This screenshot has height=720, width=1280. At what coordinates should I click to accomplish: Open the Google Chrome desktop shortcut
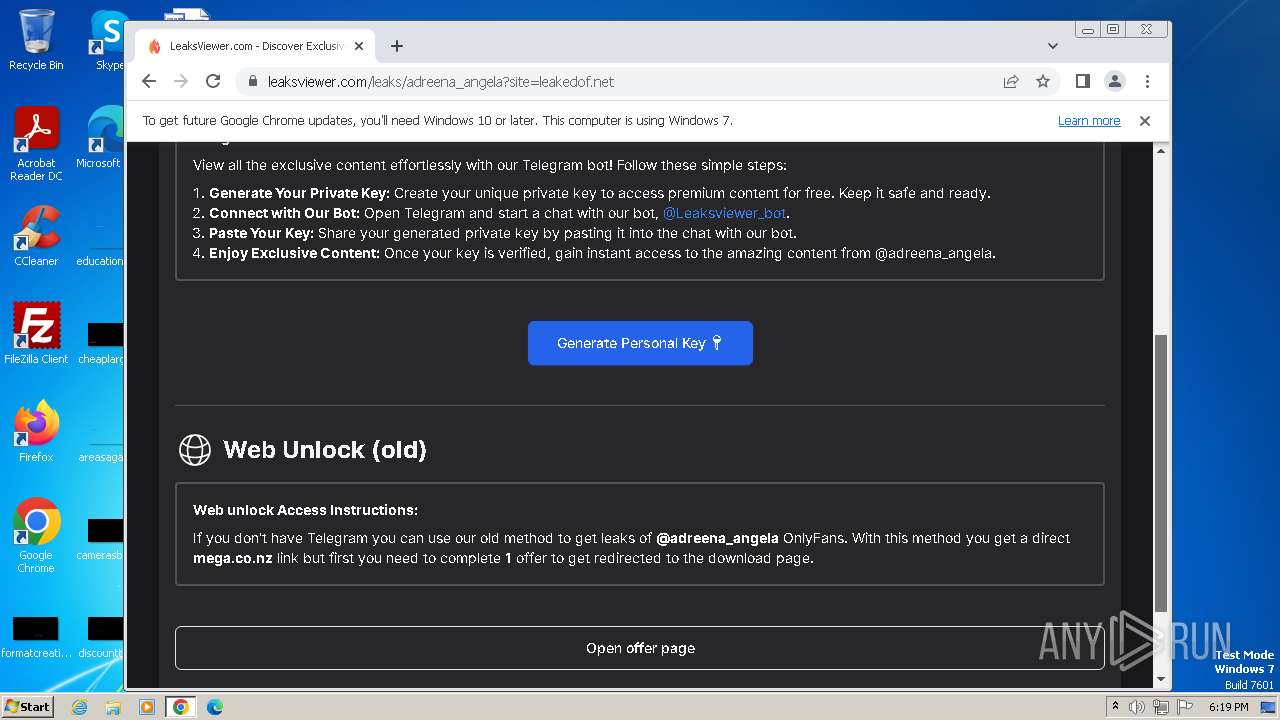click(x=36, y=536)
